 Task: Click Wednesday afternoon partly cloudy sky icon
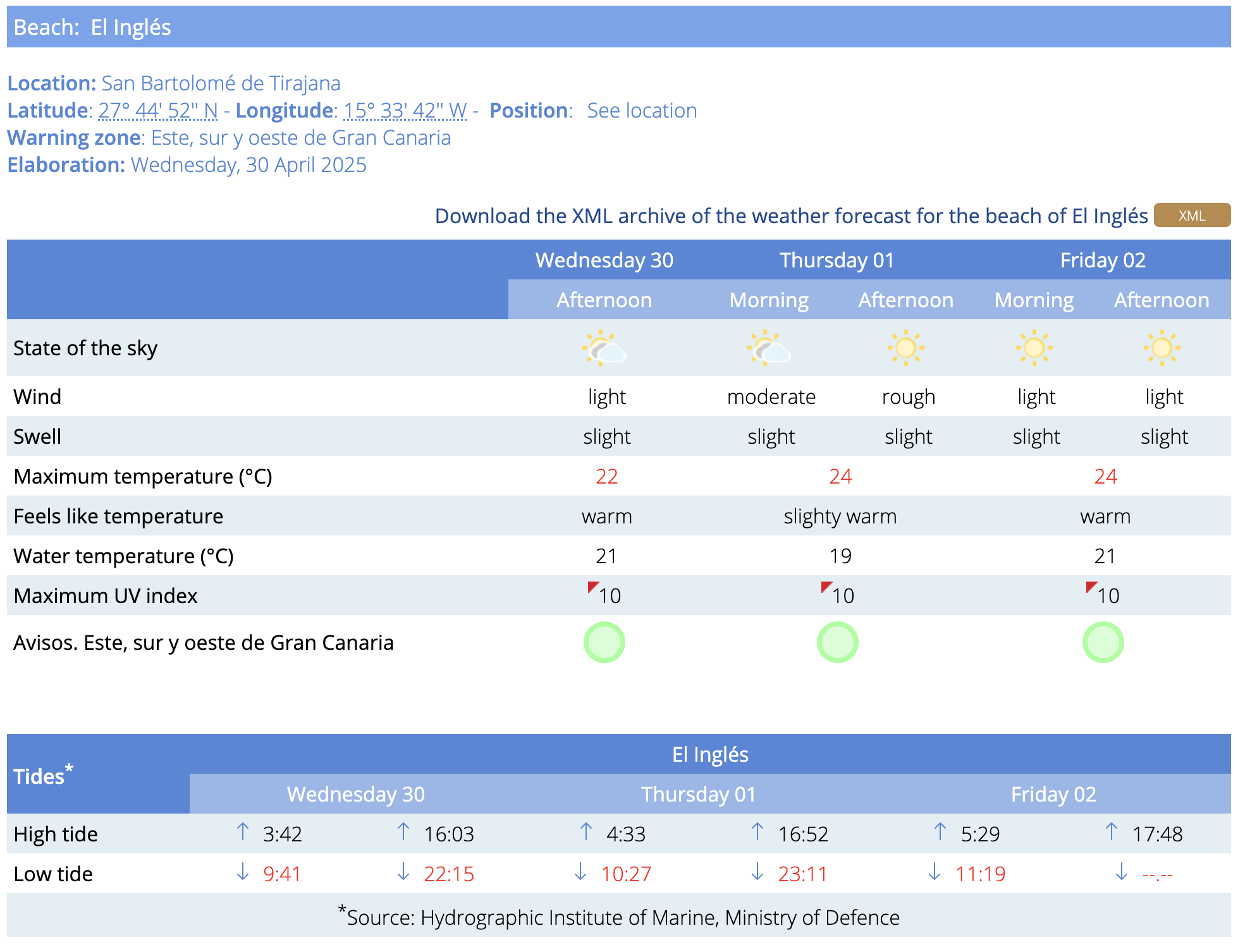tap(604, 348)
